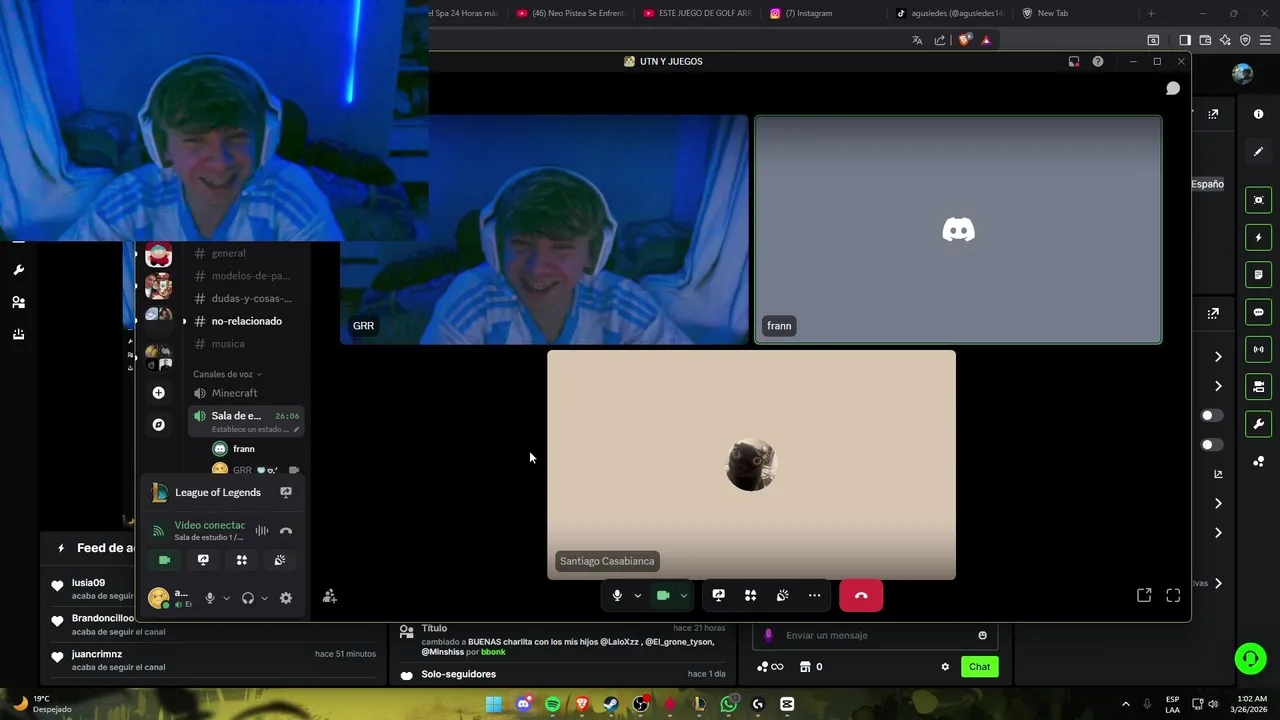Open output device arrow in user panel
The image size is (1280, 720).
(264, 598)
